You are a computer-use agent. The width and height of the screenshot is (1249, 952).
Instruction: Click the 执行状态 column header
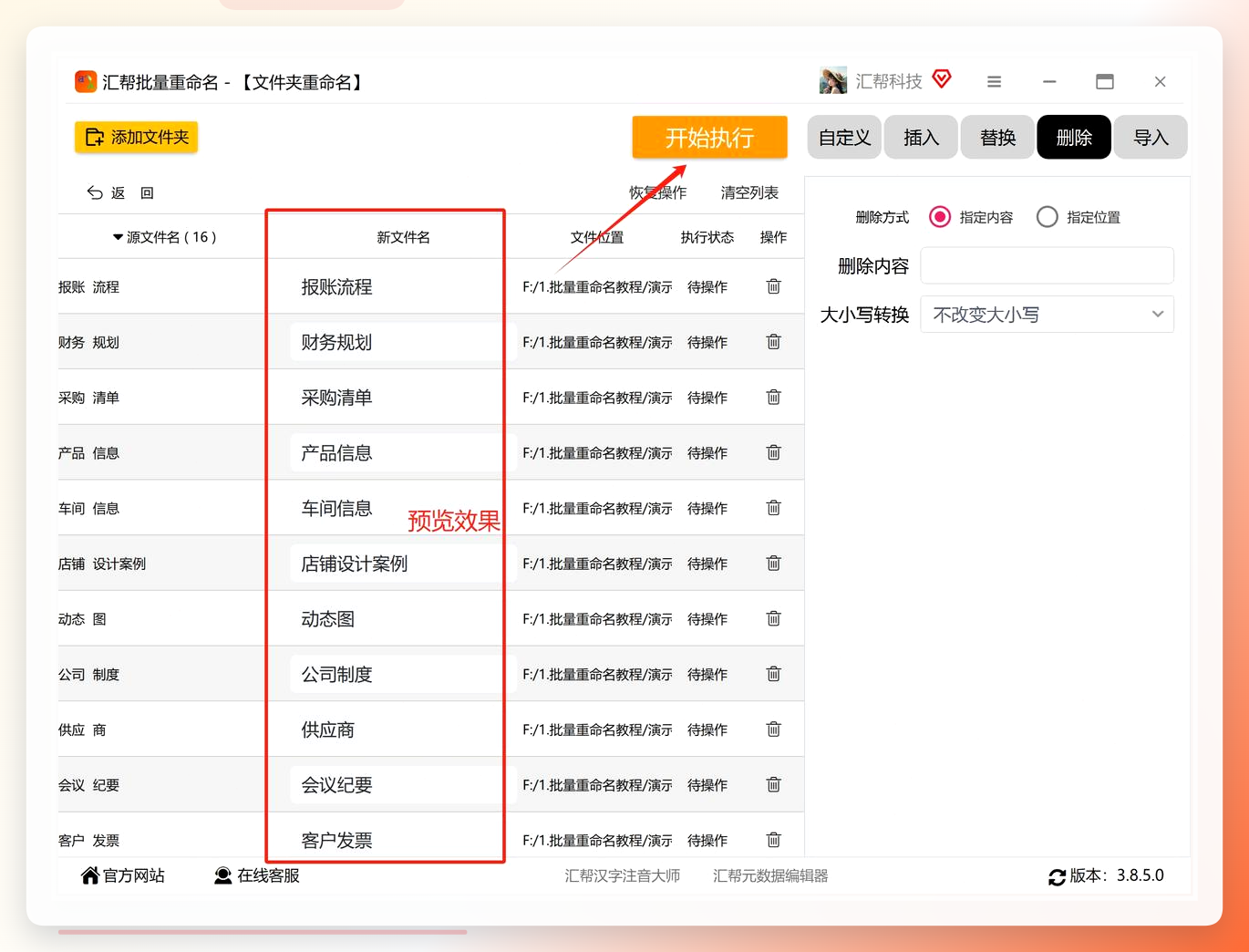coord(707,237)
